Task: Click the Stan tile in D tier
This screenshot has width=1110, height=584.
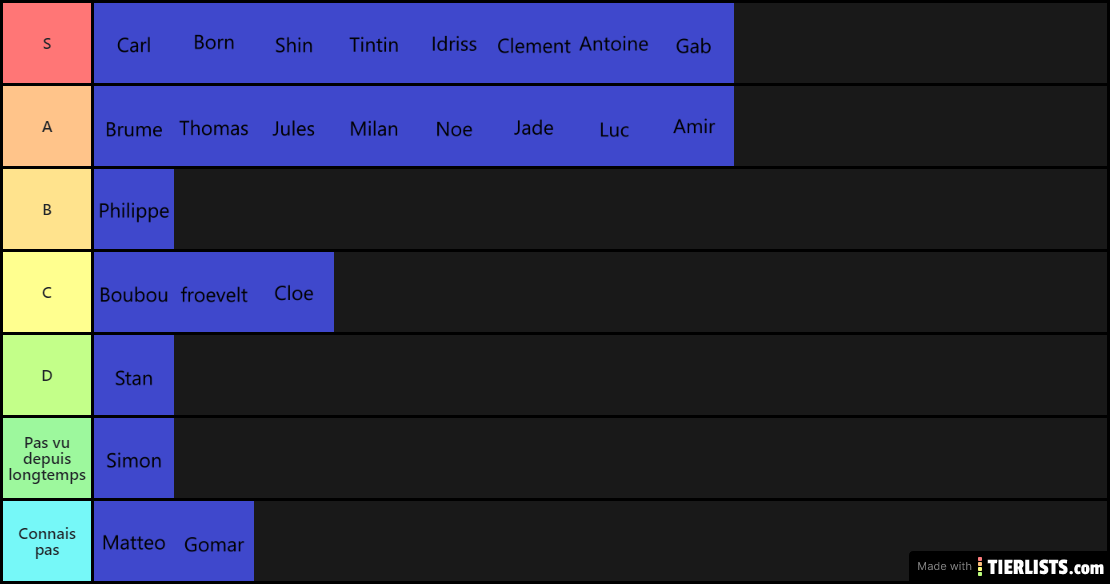Action: (134, 375)
